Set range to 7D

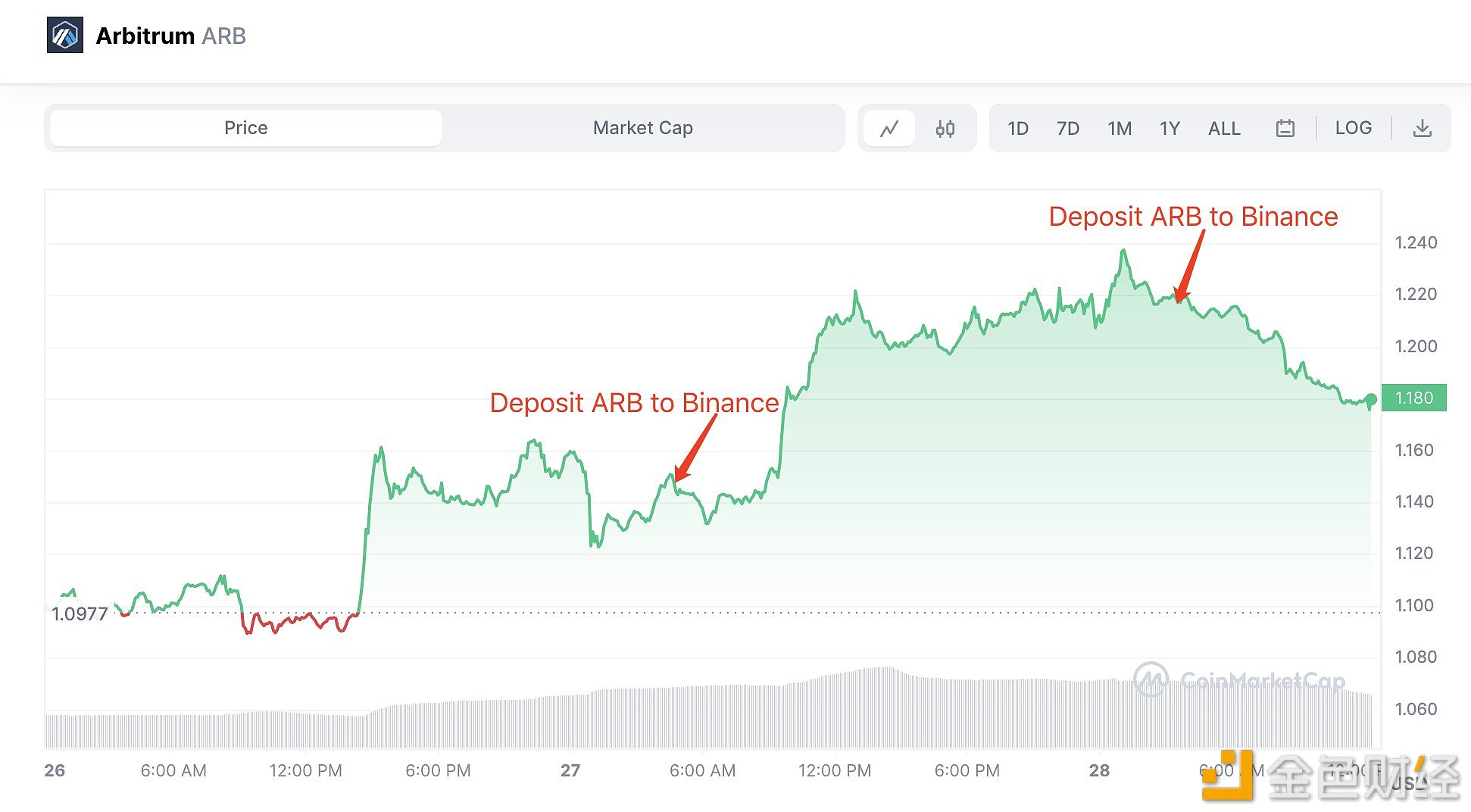pyautogui.click(x=1068, y=128)
